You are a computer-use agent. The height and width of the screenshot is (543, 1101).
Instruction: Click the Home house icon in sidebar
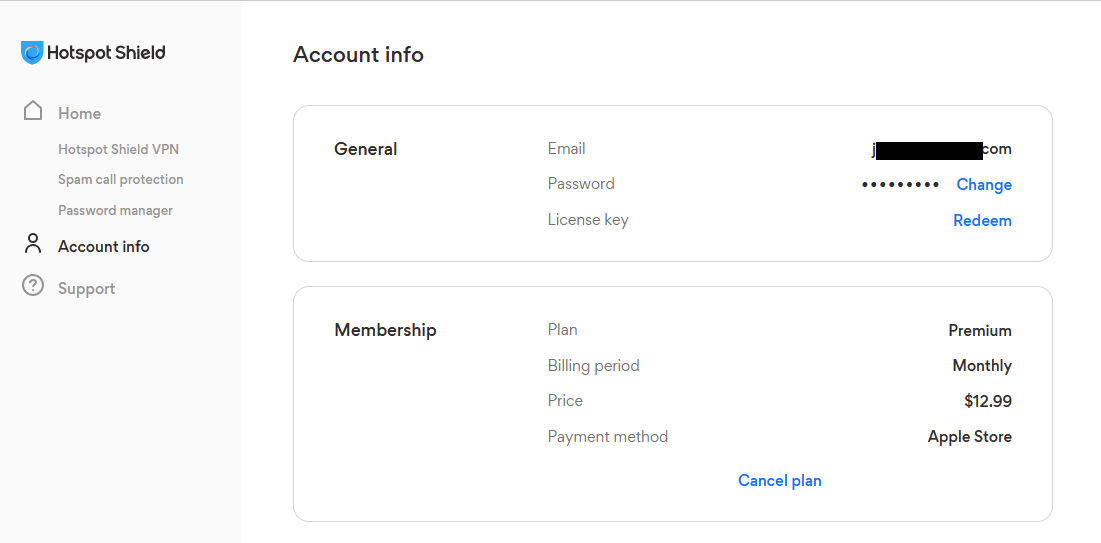[x=33, y=111]
